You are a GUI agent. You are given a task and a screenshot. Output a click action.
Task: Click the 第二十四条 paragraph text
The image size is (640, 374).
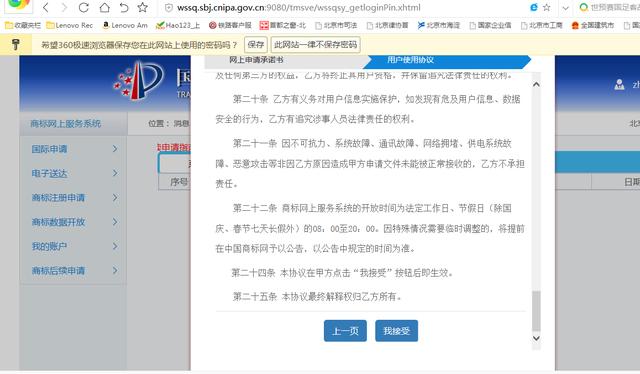pos(342,273)
